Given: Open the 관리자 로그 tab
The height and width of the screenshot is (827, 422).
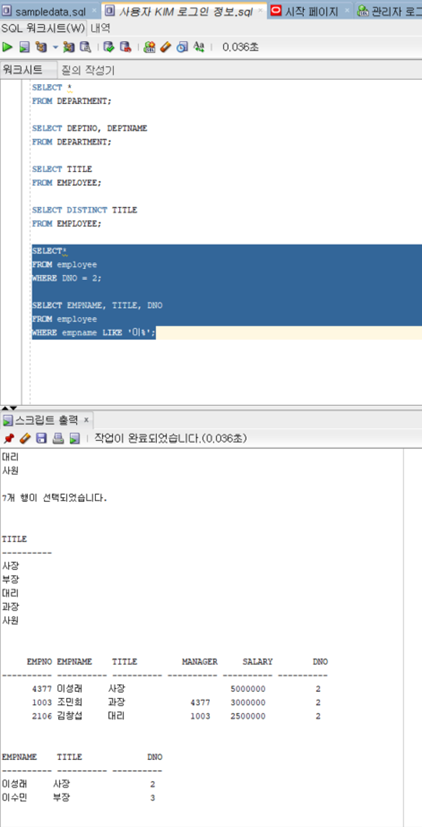Looking at the screenshot, I should point(389,11).
